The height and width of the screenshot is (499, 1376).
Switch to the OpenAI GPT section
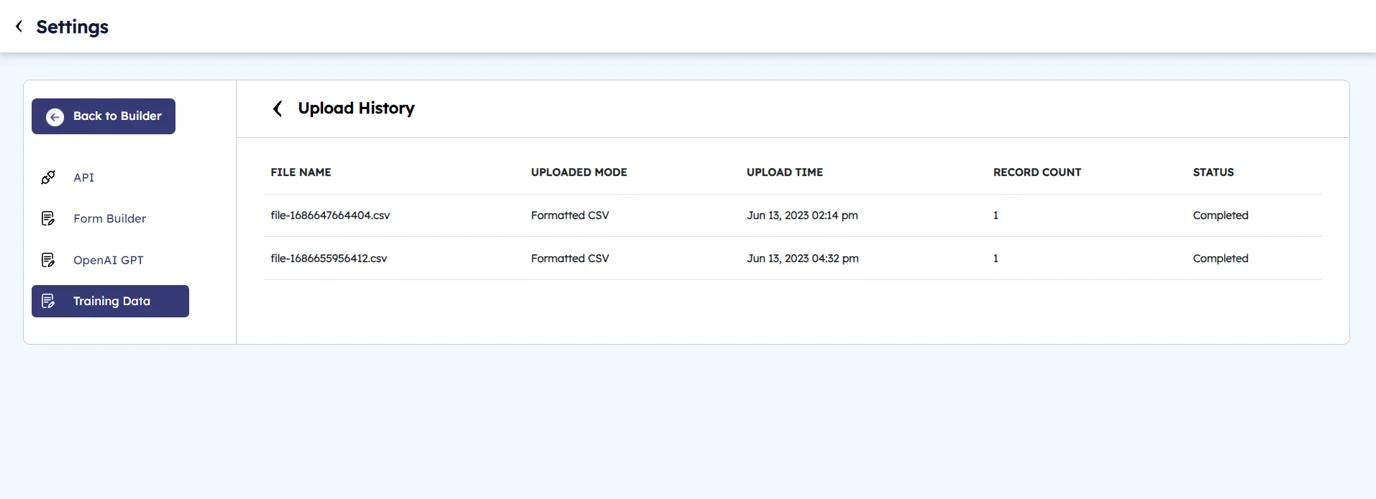click(x=108, y=260)
